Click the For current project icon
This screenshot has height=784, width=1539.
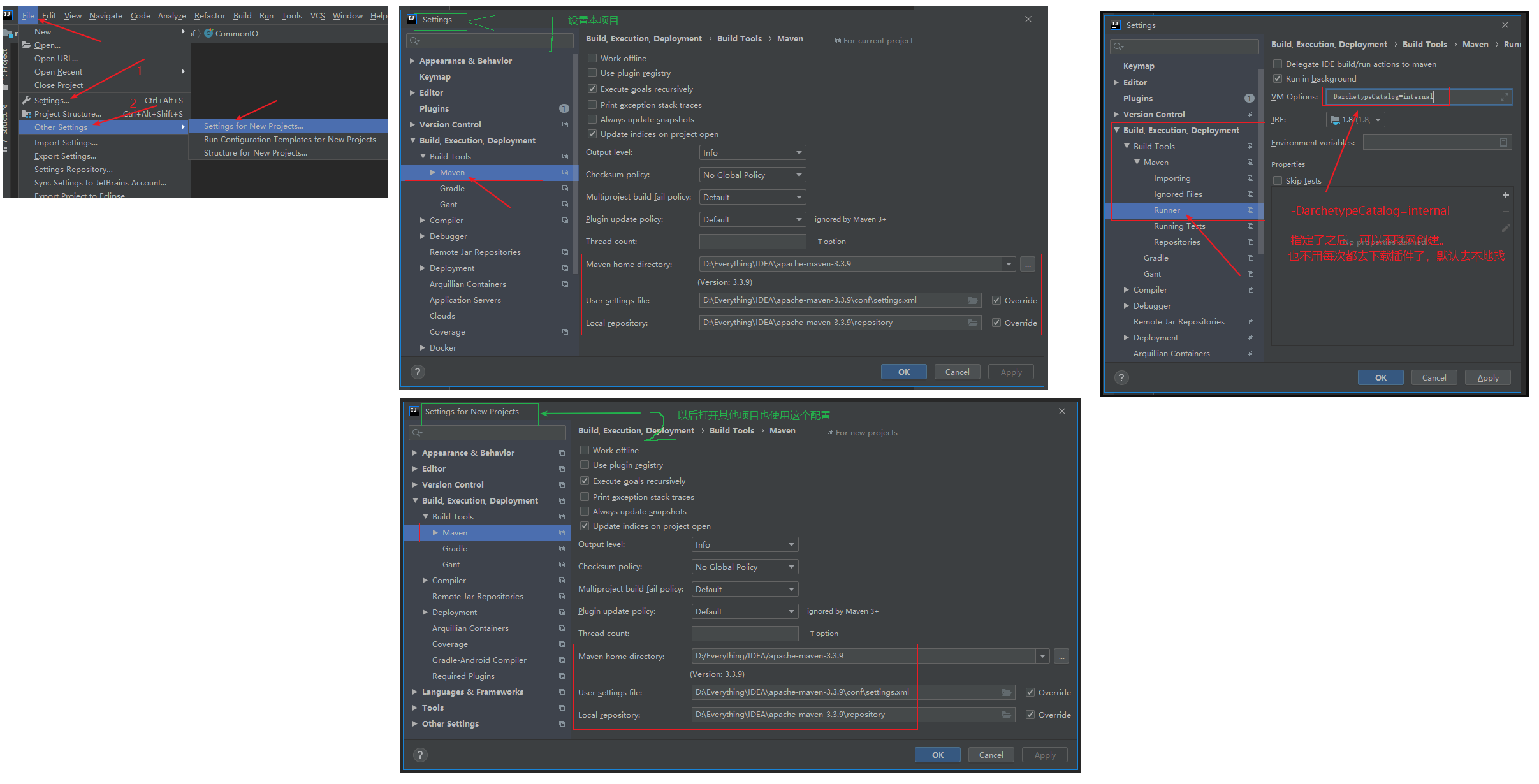[x=838, y=41]
